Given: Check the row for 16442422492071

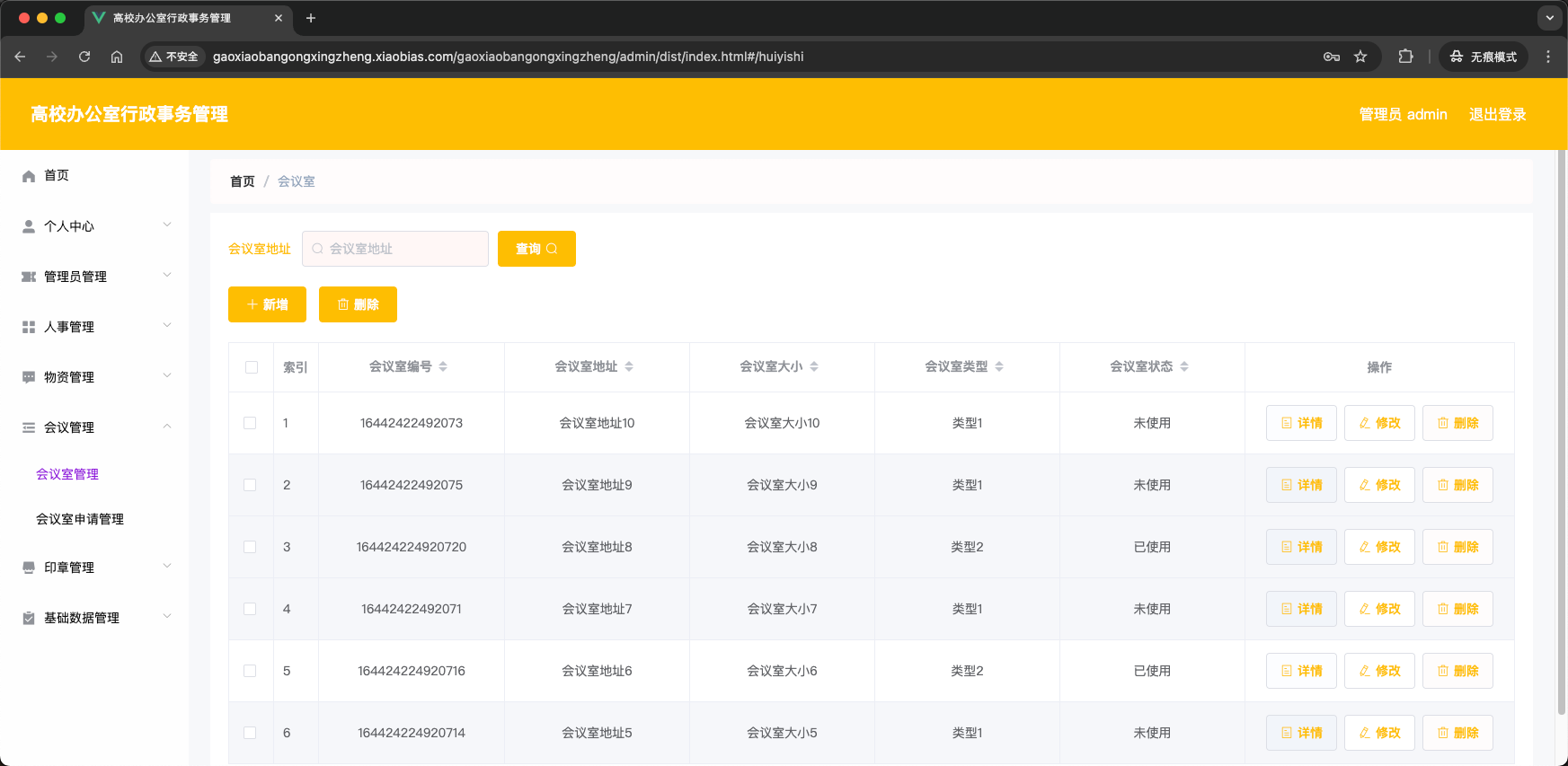Looking at the screenshot, I should 250,609.
